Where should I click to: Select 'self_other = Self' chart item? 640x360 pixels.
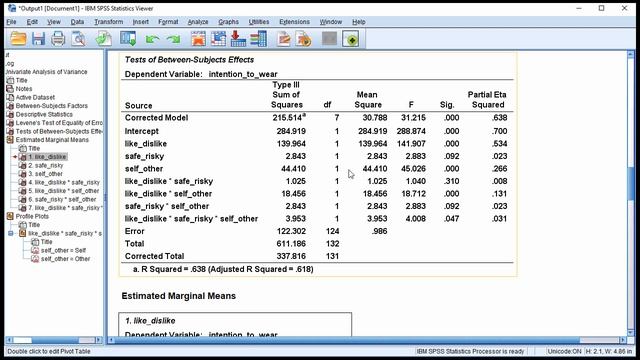(63, 250)
